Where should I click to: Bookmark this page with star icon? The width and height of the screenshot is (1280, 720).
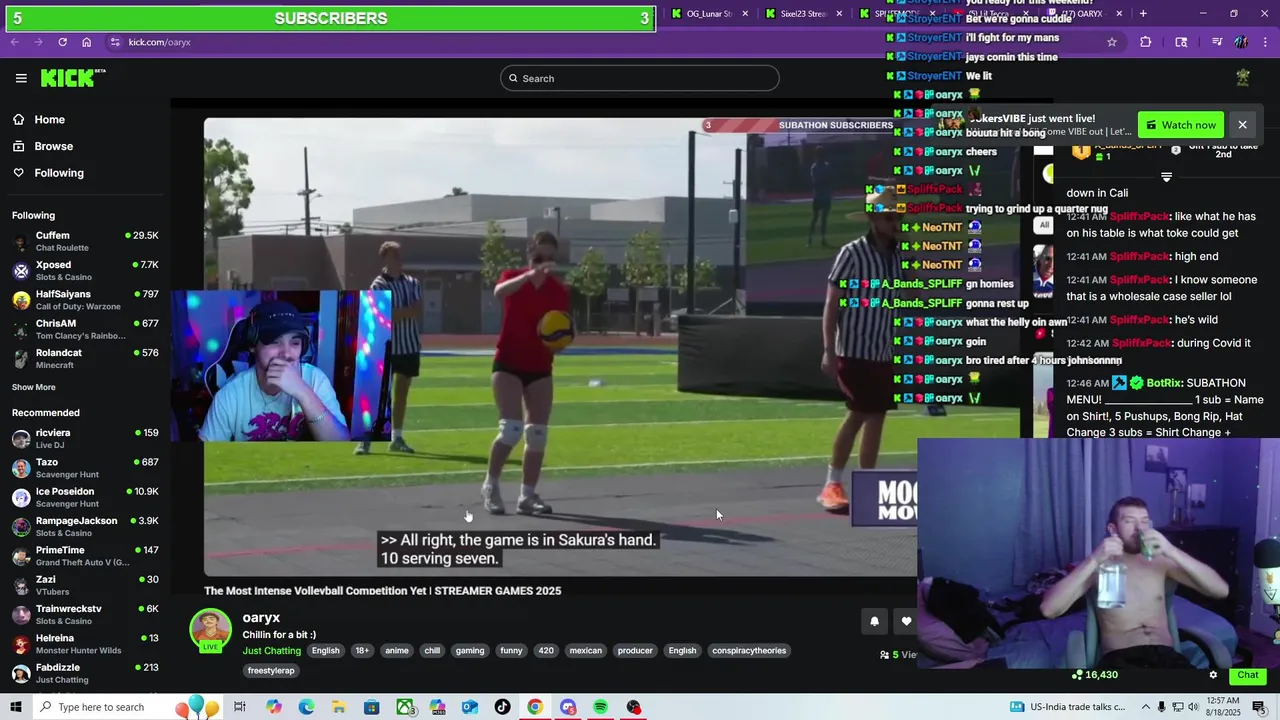1111,42
